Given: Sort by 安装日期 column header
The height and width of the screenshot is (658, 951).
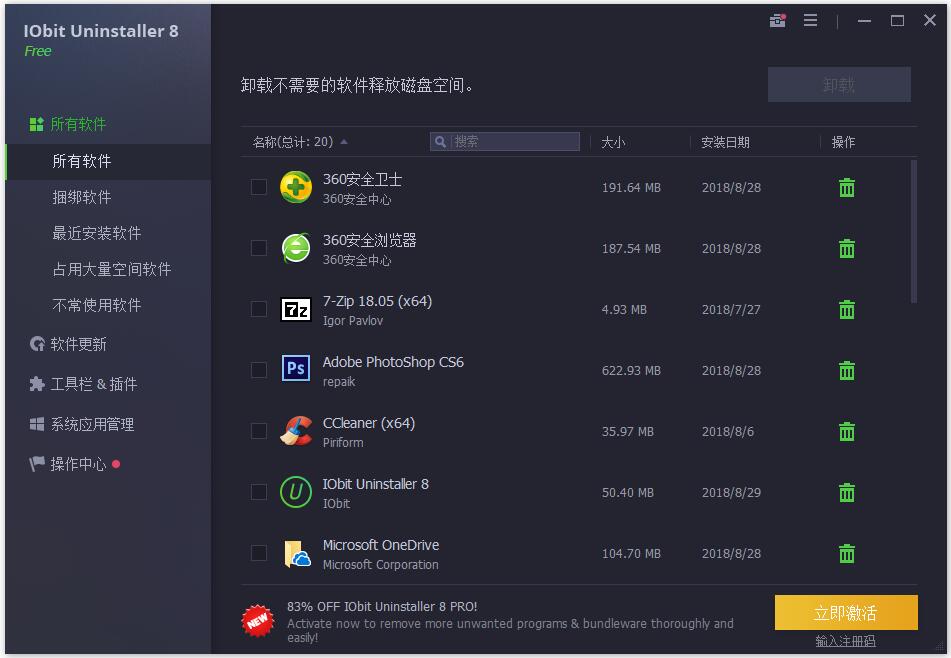Looking at the screenshot, I should pyautogui.click(x=725, y=143).
